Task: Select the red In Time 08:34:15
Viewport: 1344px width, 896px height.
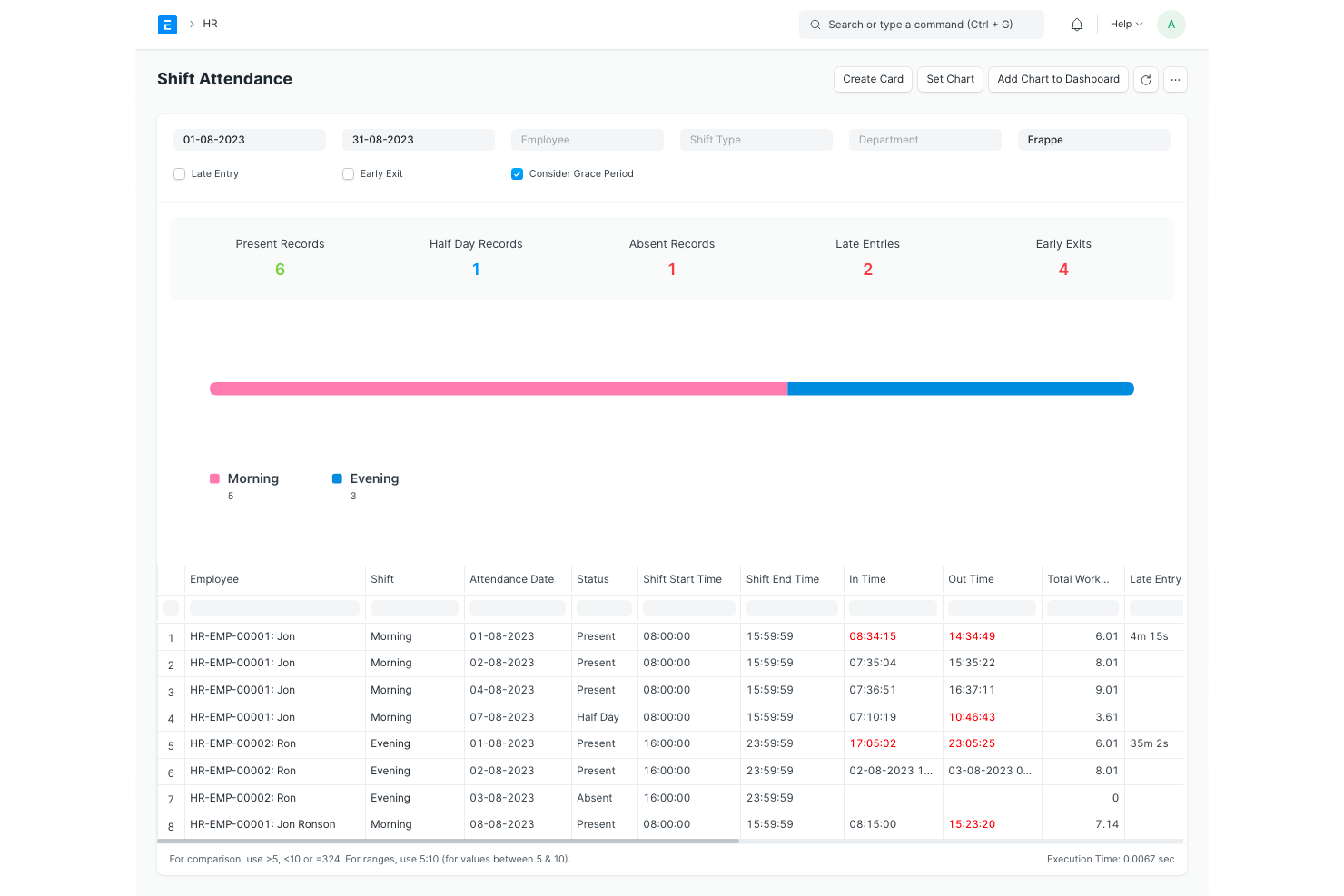Action: point(873,636)
